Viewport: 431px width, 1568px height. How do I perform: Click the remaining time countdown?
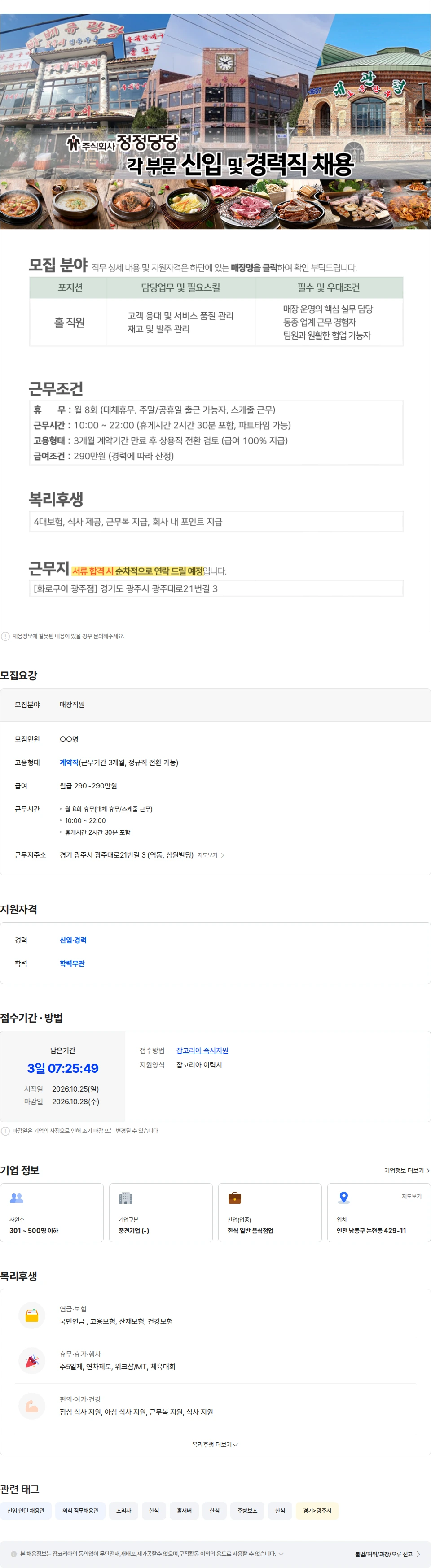(x=63, y=1068)
